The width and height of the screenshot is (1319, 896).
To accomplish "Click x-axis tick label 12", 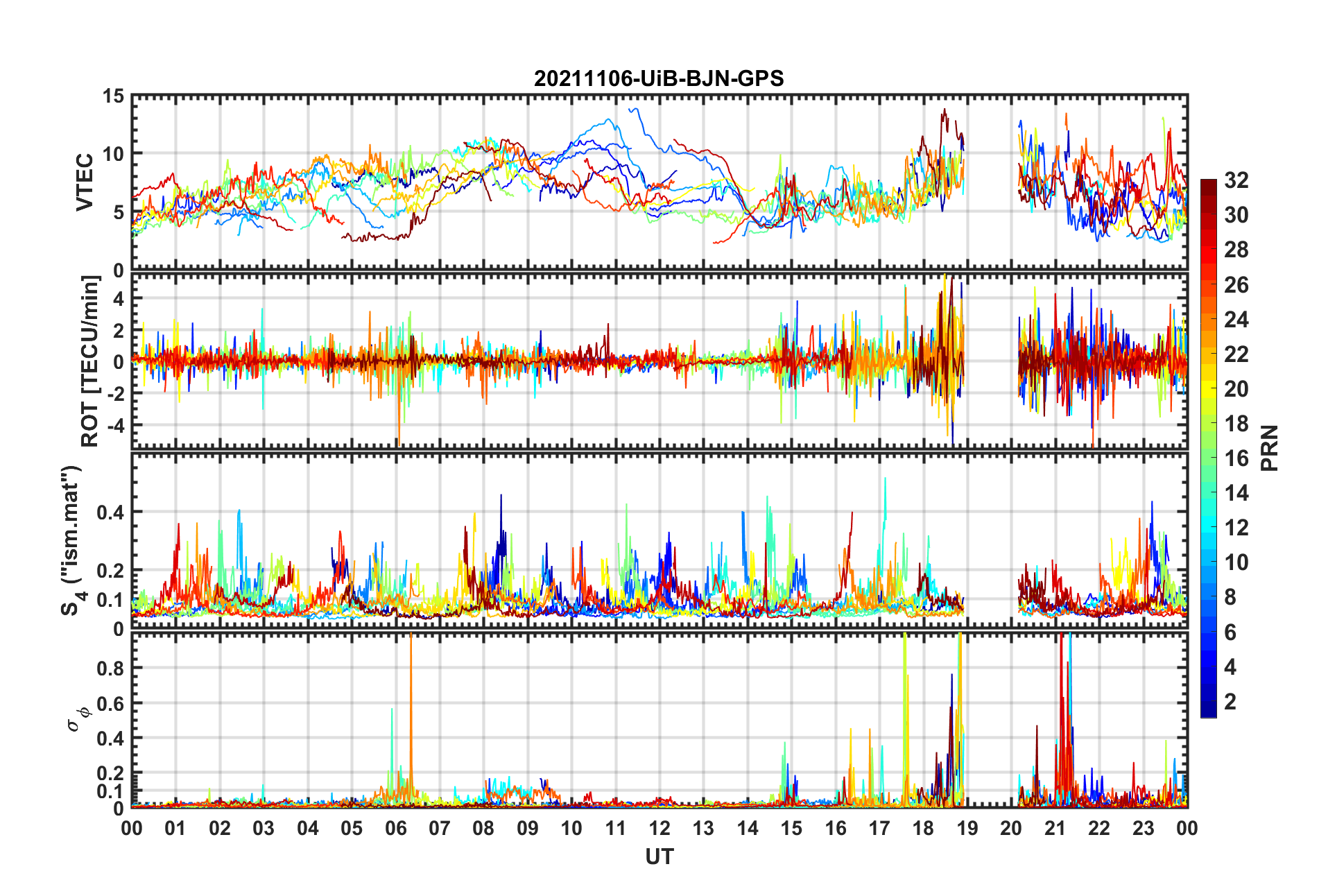I will [659, 828].
